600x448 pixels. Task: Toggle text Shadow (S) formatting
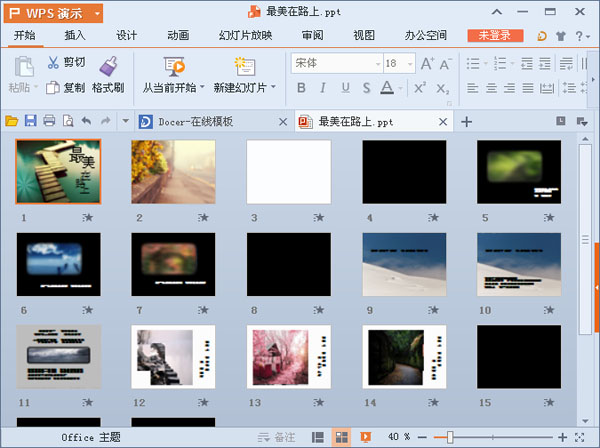point(366,88)
